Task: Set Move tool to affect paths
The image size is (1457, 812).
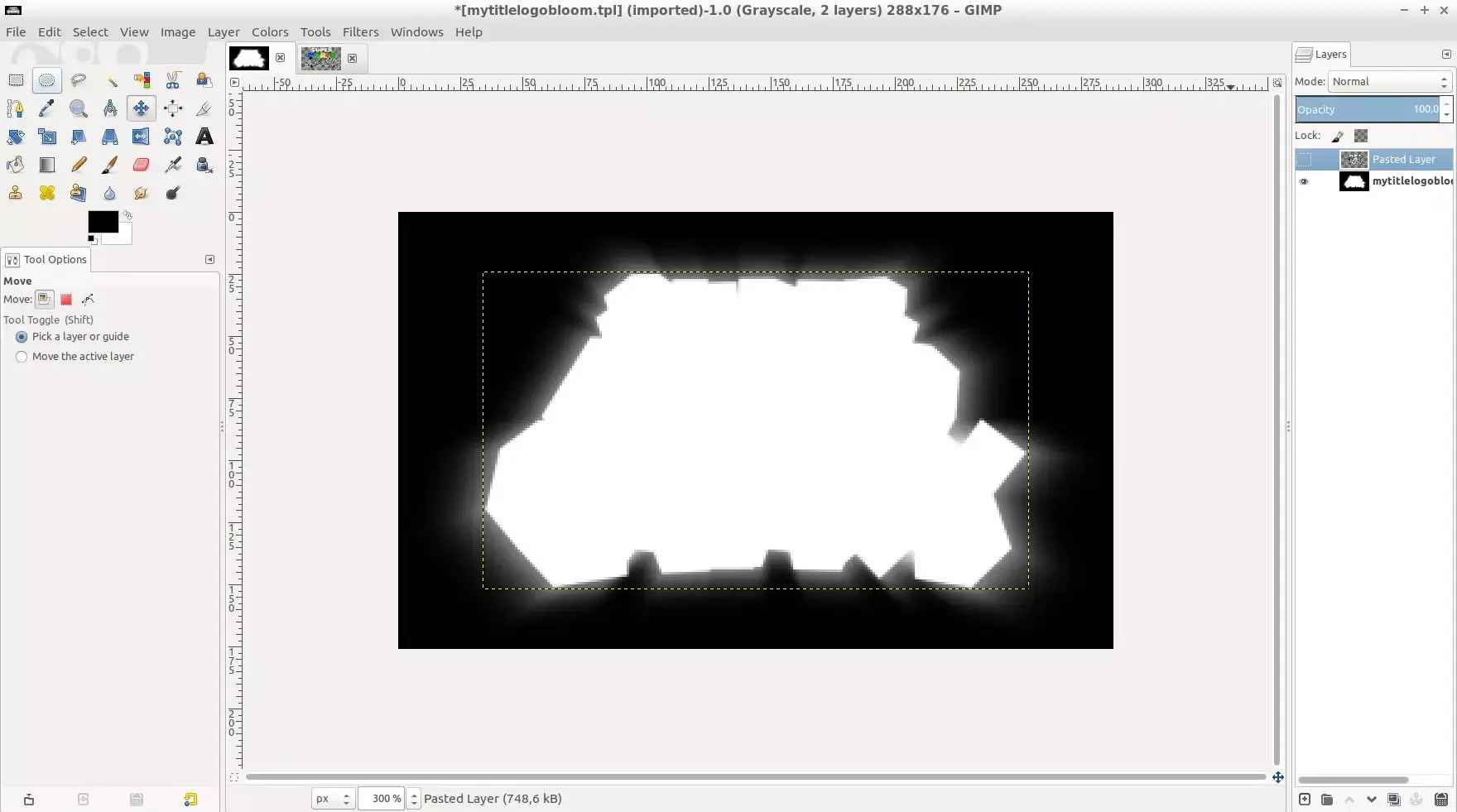Action: [x=88, y=299]
